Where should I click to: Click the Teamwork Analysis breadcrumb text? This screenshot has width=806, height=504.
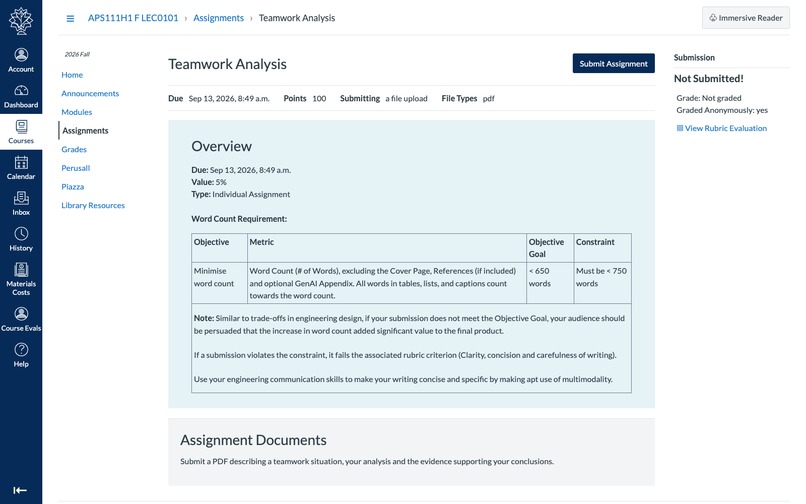(x=297, y=18)
